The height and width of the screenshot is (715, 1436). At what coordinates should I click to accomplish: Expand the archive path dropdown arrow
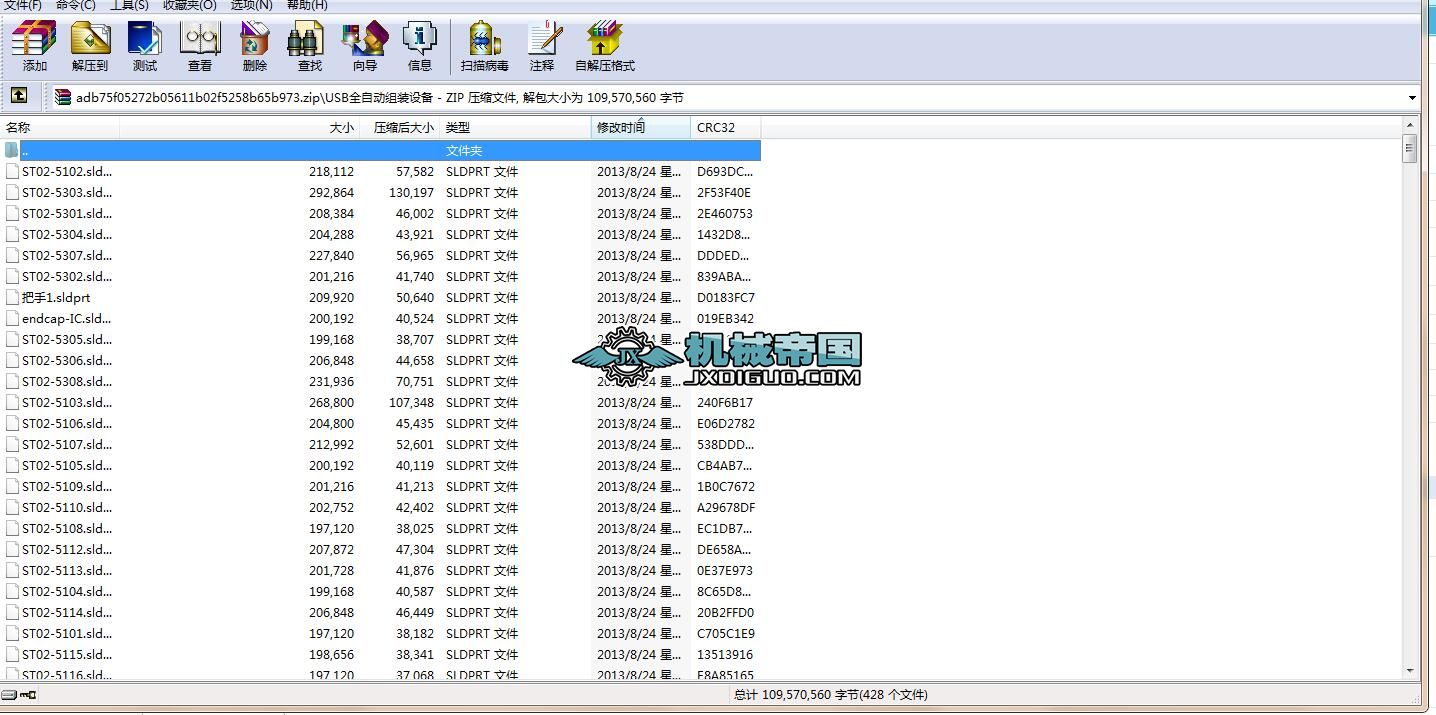tap(1412, 97)
